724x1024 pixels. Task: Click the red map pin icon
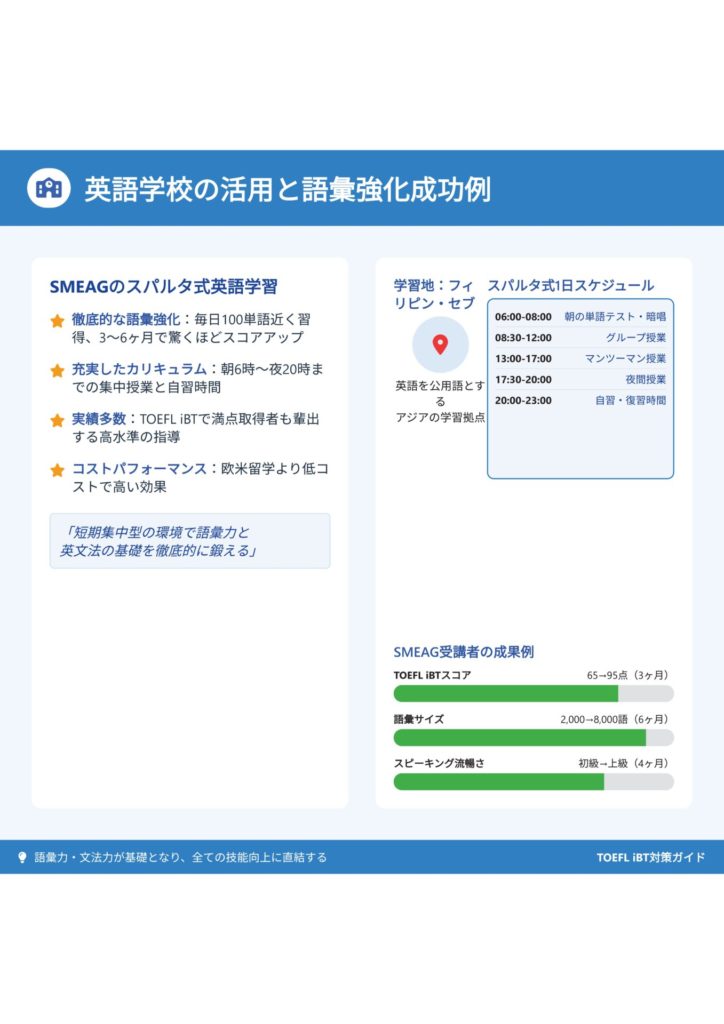pos(440,345)
